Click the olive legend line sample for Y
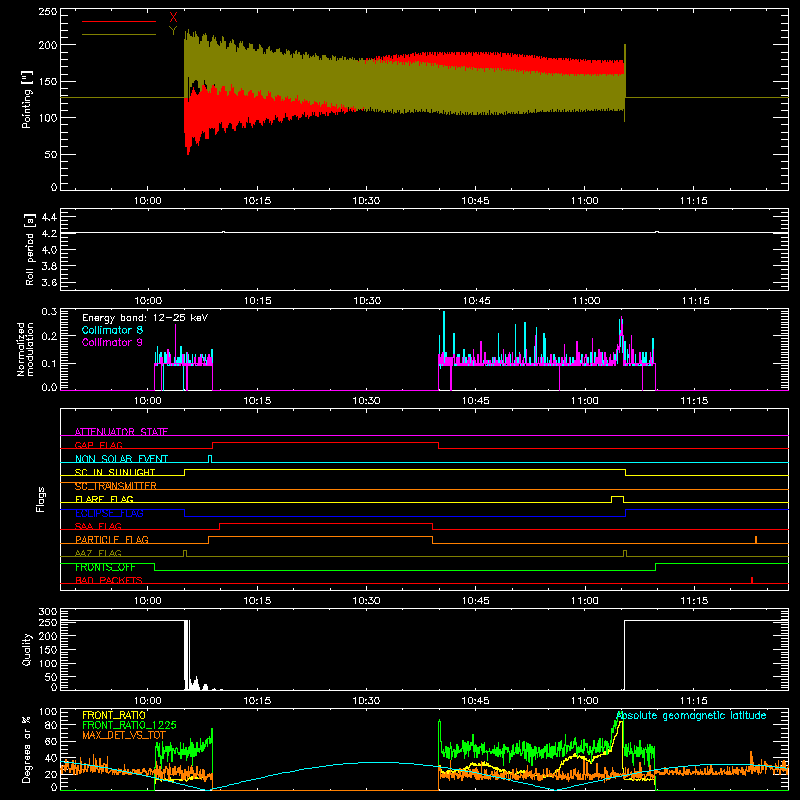This screenshot has height=800, width=800. (119, 35)
